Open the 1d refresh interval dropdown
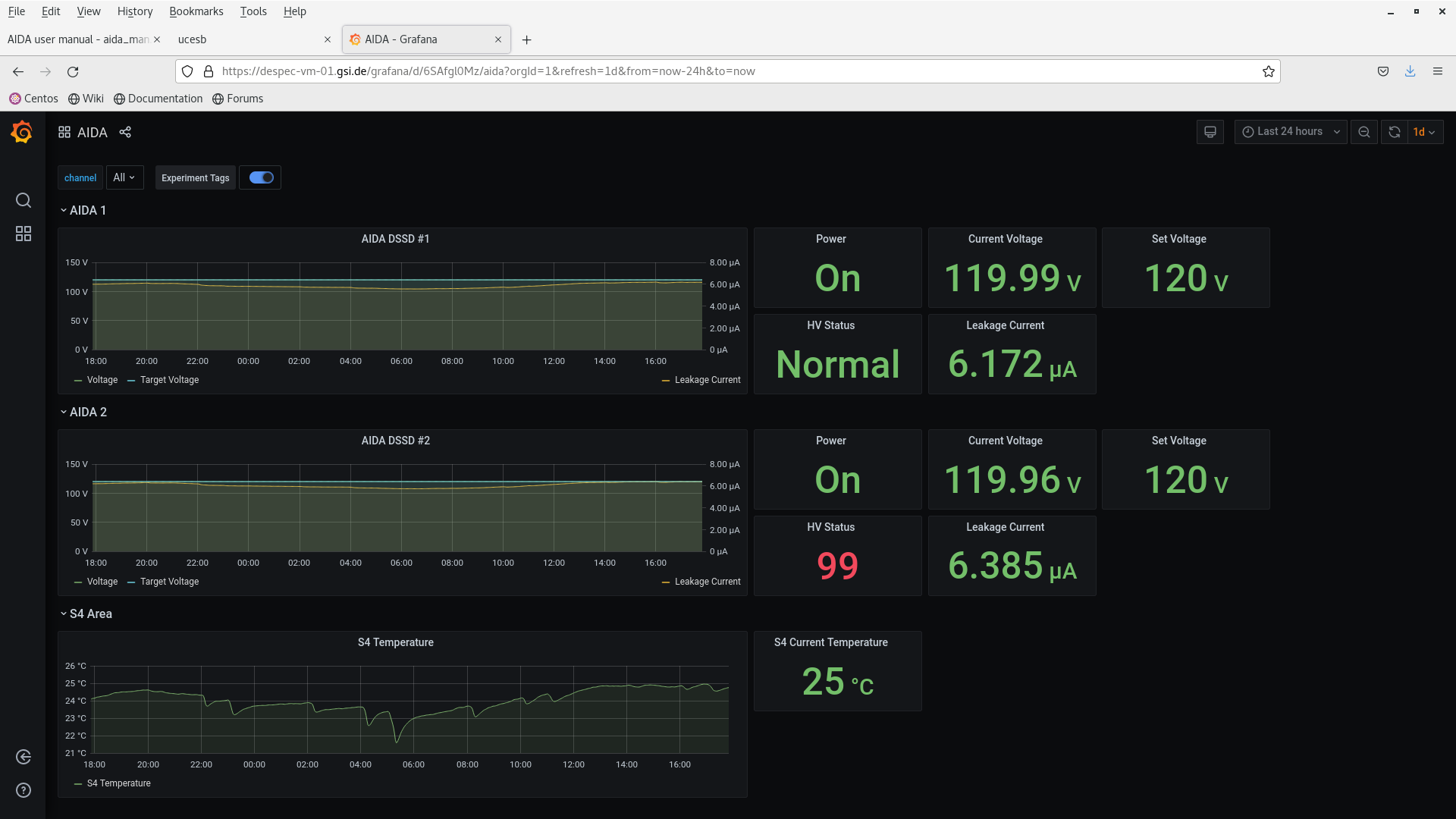 tap(1425, 132)
